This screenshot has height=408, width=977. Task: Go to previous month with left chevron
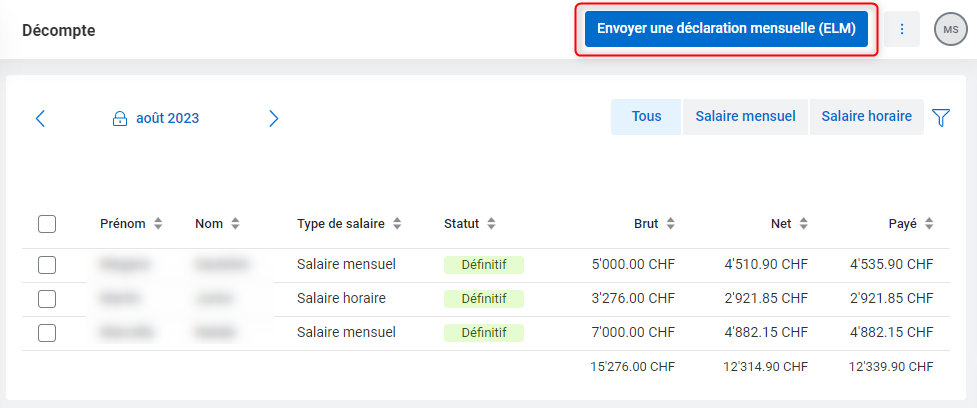pos(41,118)
